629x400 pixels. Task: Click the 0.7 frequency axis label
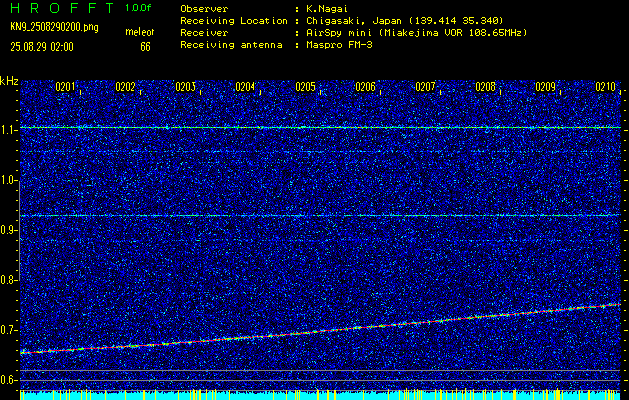(8, 330)
